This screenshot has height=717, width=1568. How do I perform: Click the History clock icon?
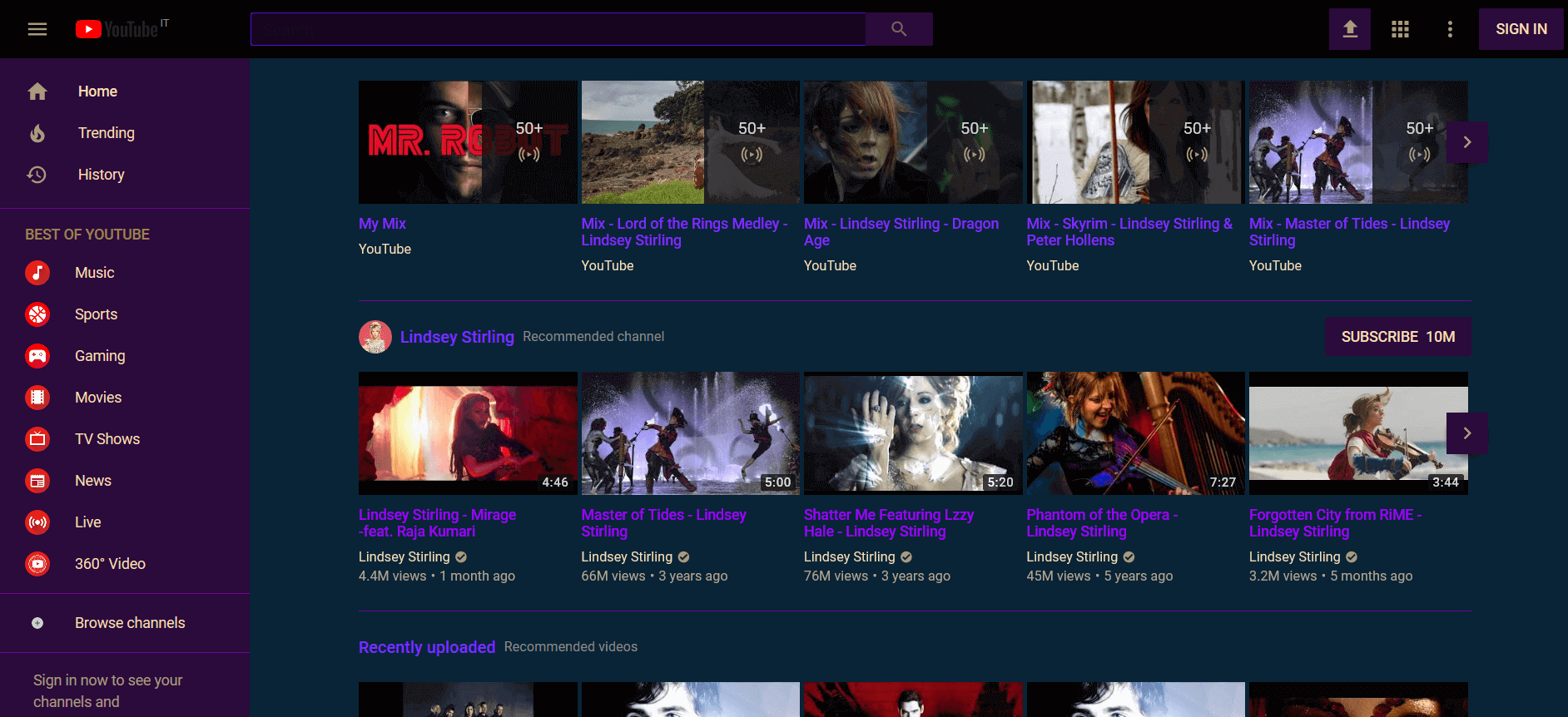pos(37,175)
